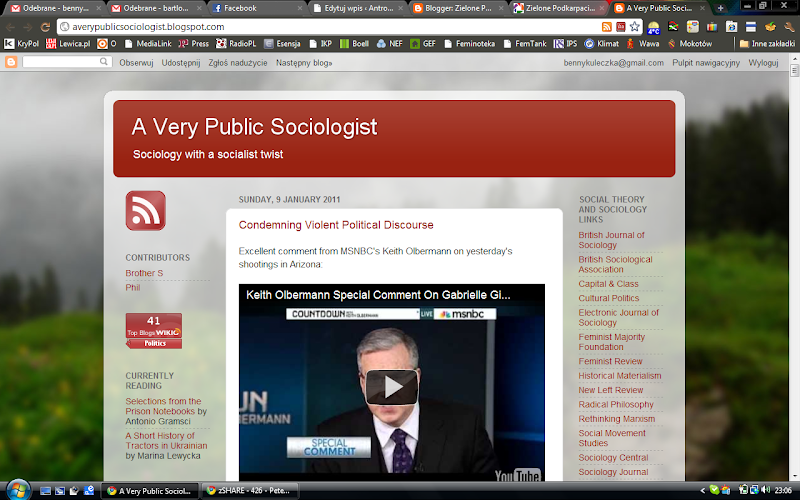Screen dimensions: 800x500
Task: Click the A Very Public Sociologist blog title
Action: tap(254, 127)
